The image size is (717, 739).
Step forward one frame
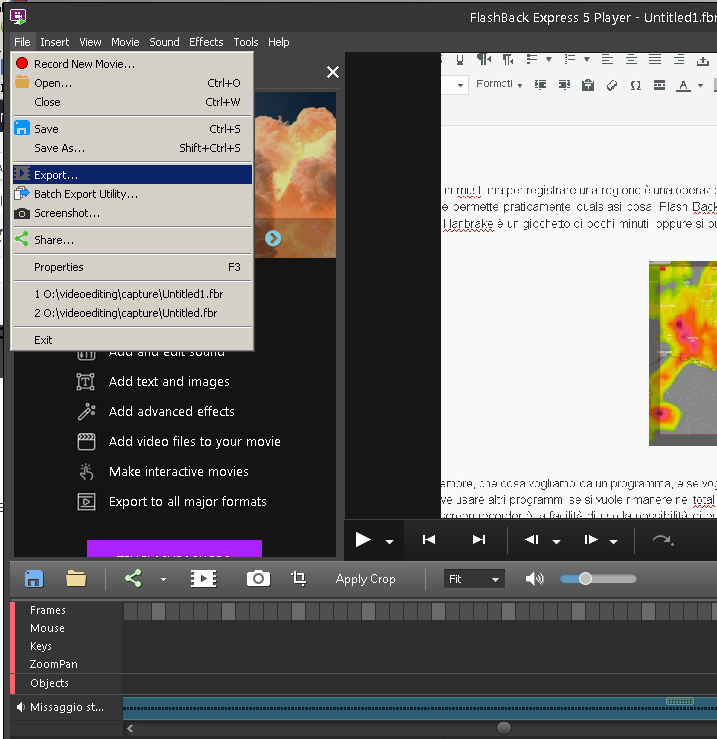pyautogui.click(x=590, y=540)
